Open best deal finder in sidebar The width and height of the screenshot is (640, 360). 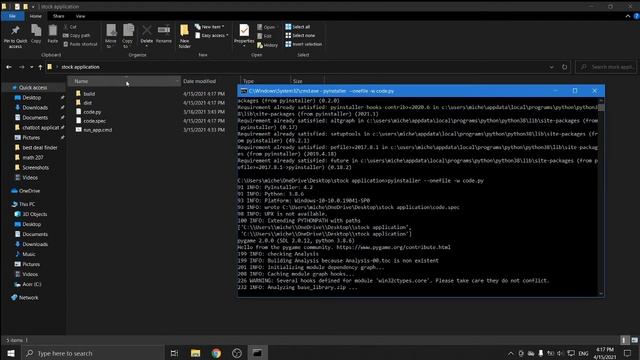coord(40,147)
